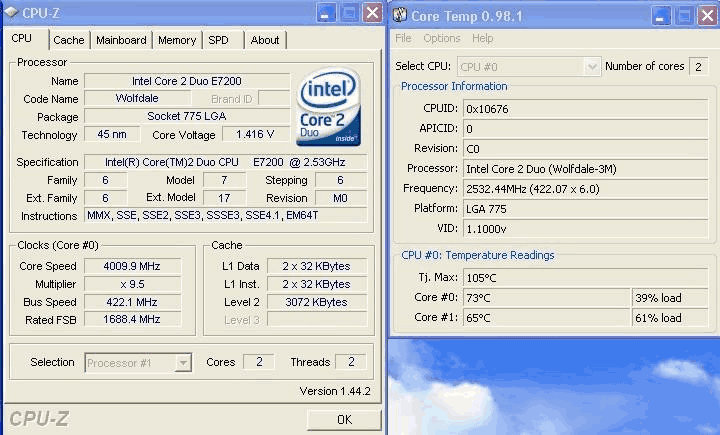Click the Technology value 45 nm

(x=112, y=134)
